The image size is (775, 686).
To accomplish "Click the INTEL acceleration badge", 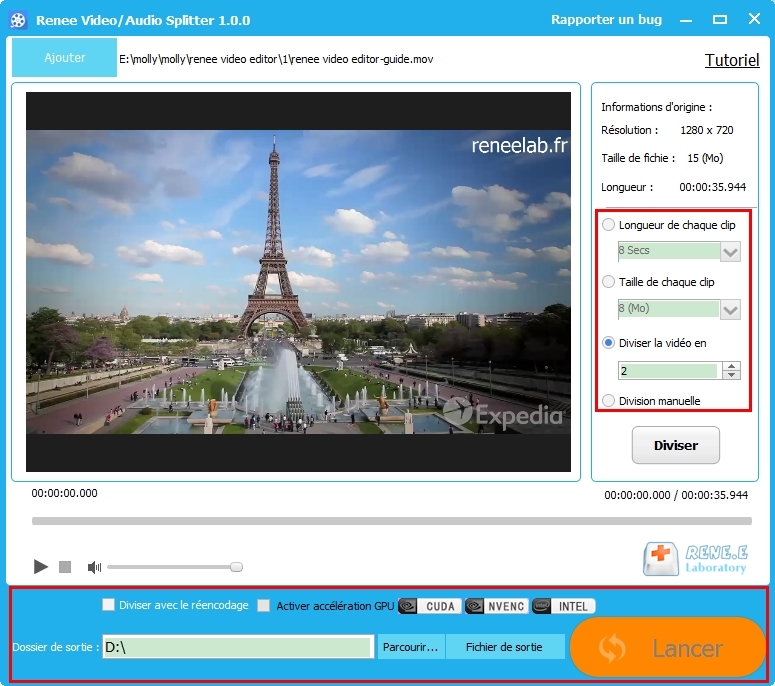I will tap(563, 606).
